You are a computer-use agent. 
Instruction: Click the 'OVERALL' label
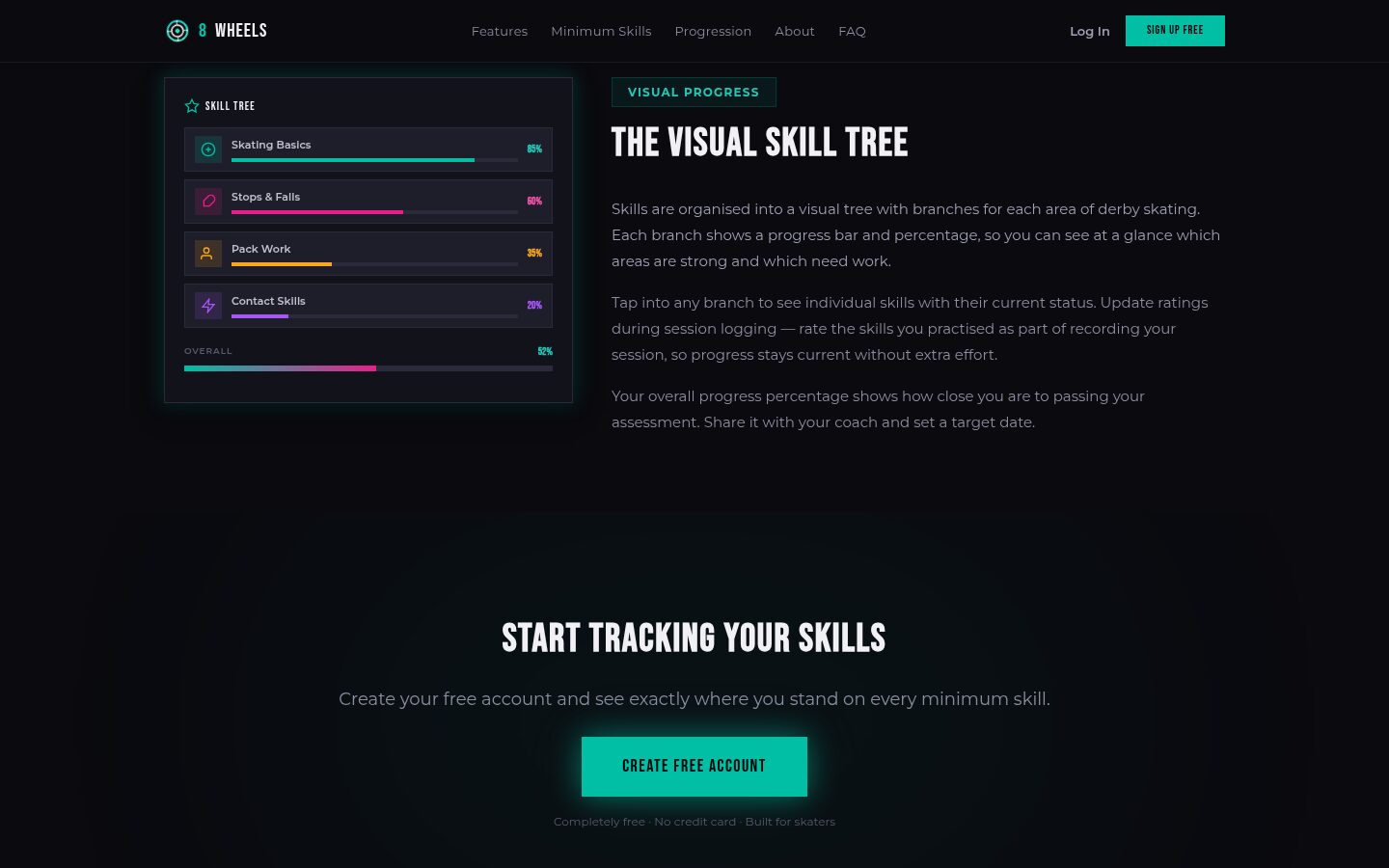[208, 351]
